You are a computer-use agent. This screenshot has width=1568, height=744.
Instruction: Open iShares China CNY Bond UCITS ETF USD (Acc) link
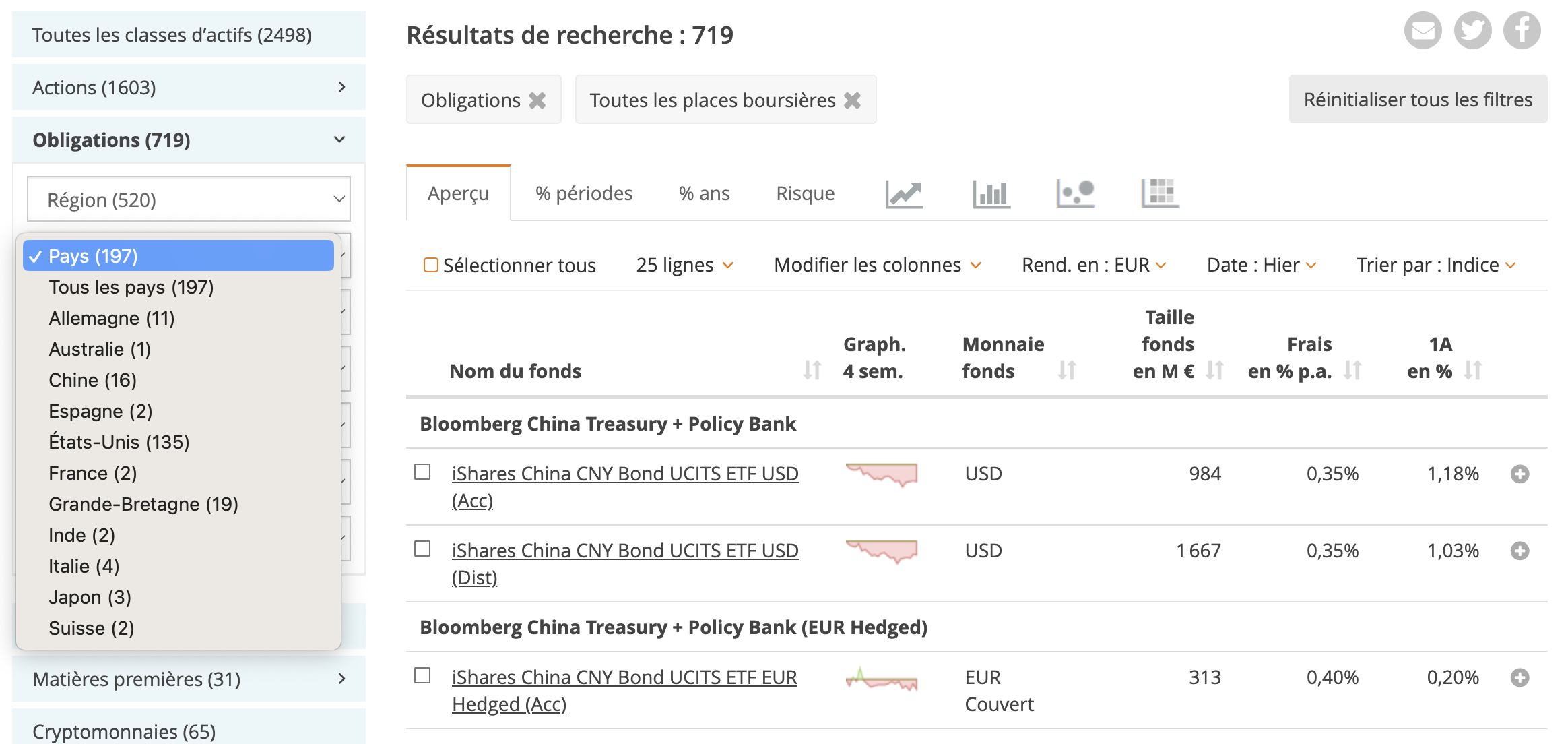624,474
